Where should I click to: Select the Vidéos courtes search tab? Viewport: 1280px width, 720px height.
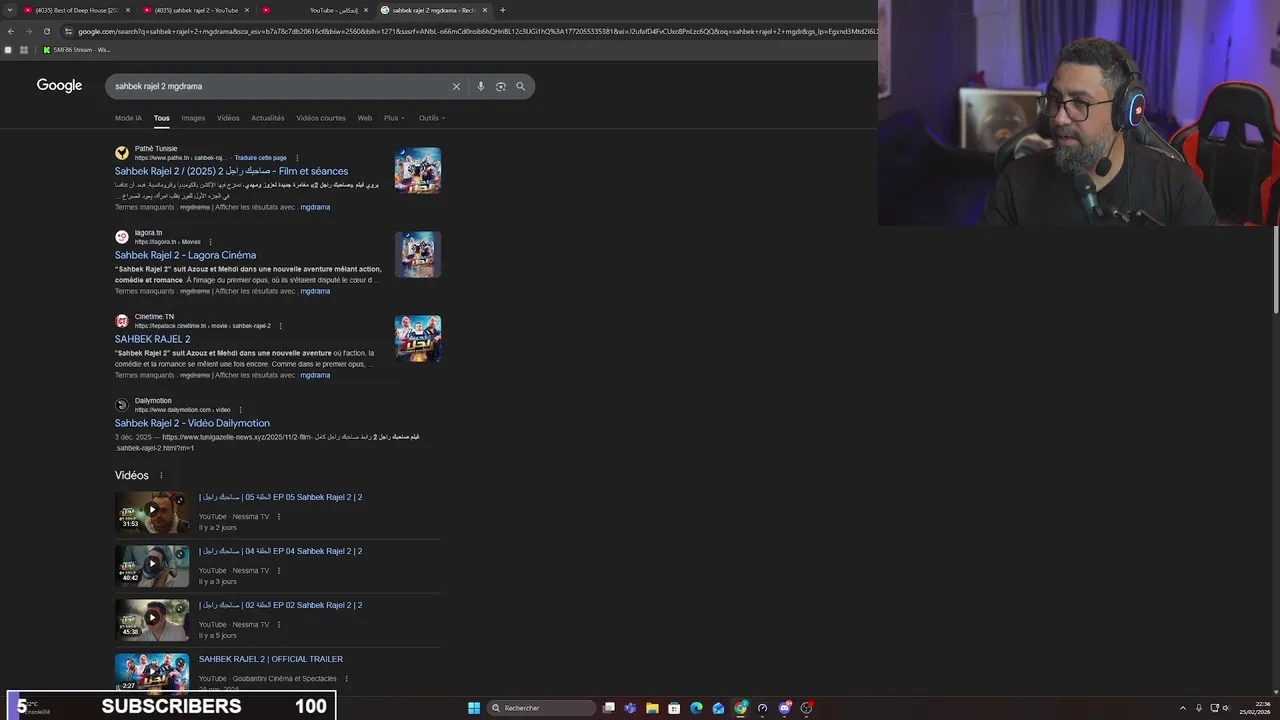click(x=321, y=118)
